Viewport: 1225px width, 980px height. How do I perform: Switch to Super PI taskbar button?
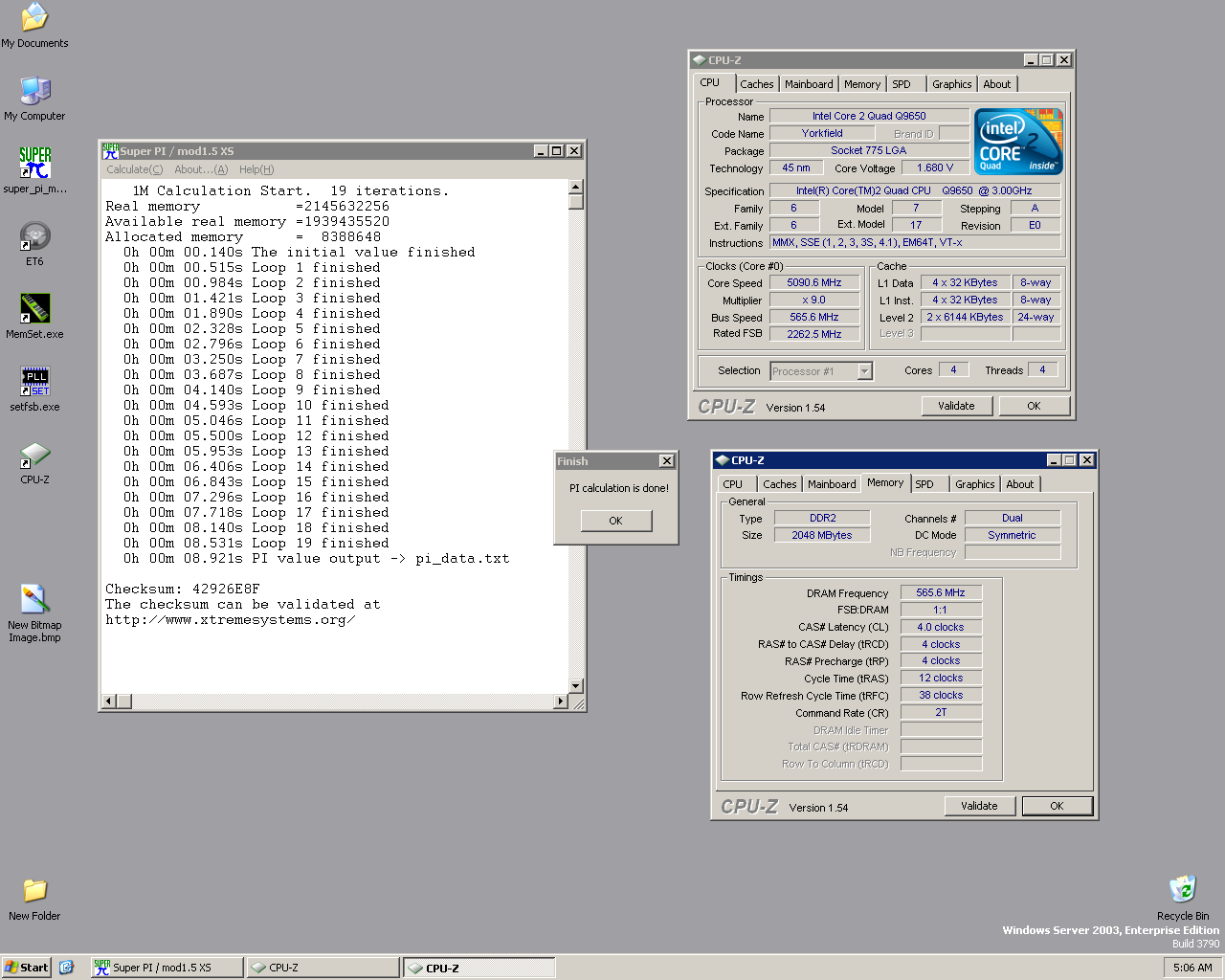click(166, 968)
